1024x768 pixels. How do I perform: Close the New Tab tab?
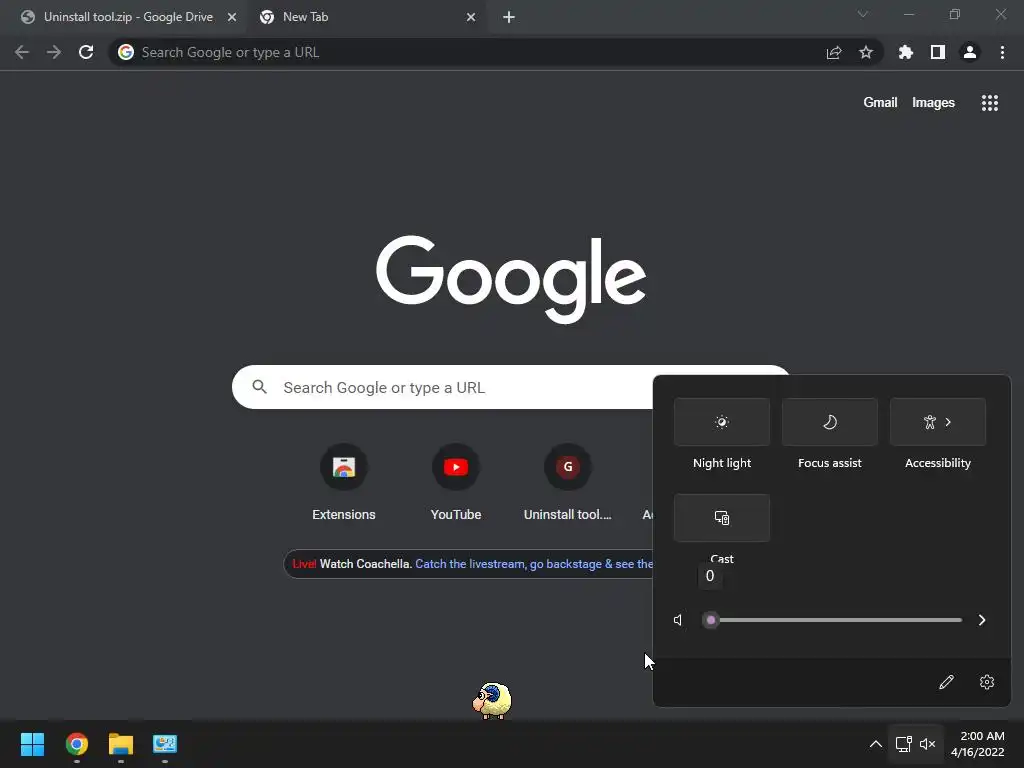[x=471, y=17]
